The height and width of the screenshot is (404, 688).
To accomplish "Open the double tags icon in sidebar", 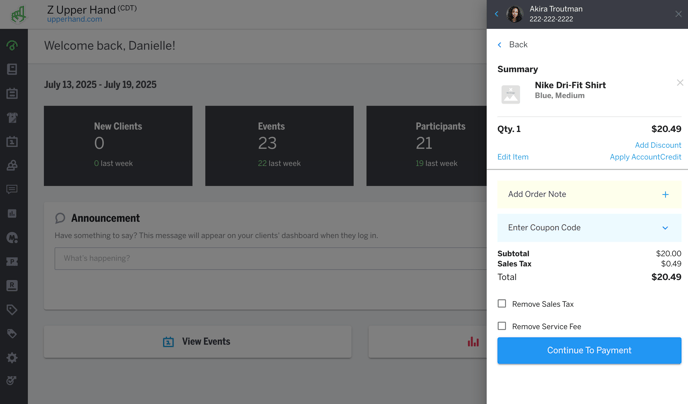I will pyautogui.click(x=12, y=333).
